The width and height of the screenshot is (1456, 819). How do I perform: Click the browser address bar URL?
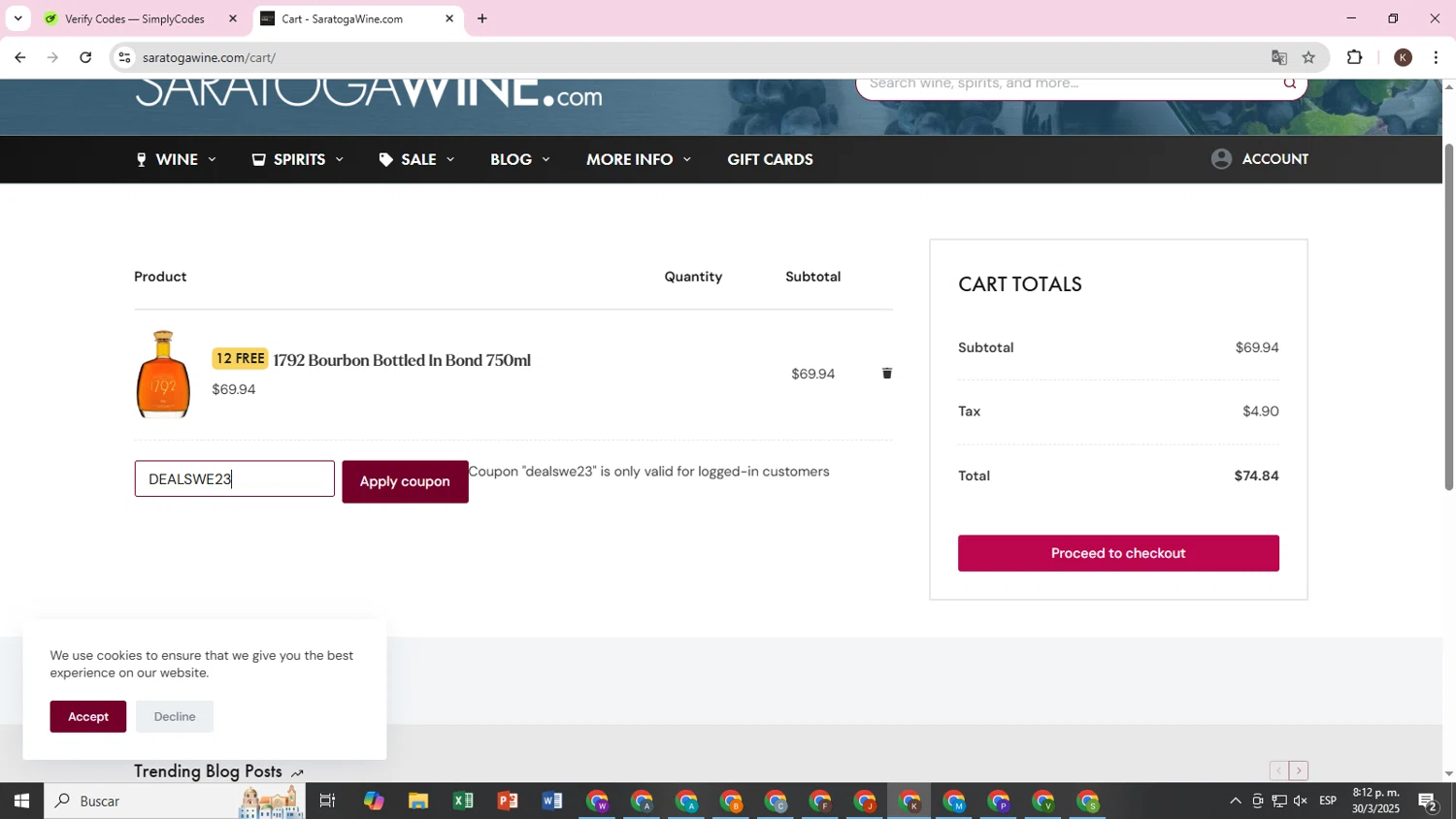click(x=209, y=57)
